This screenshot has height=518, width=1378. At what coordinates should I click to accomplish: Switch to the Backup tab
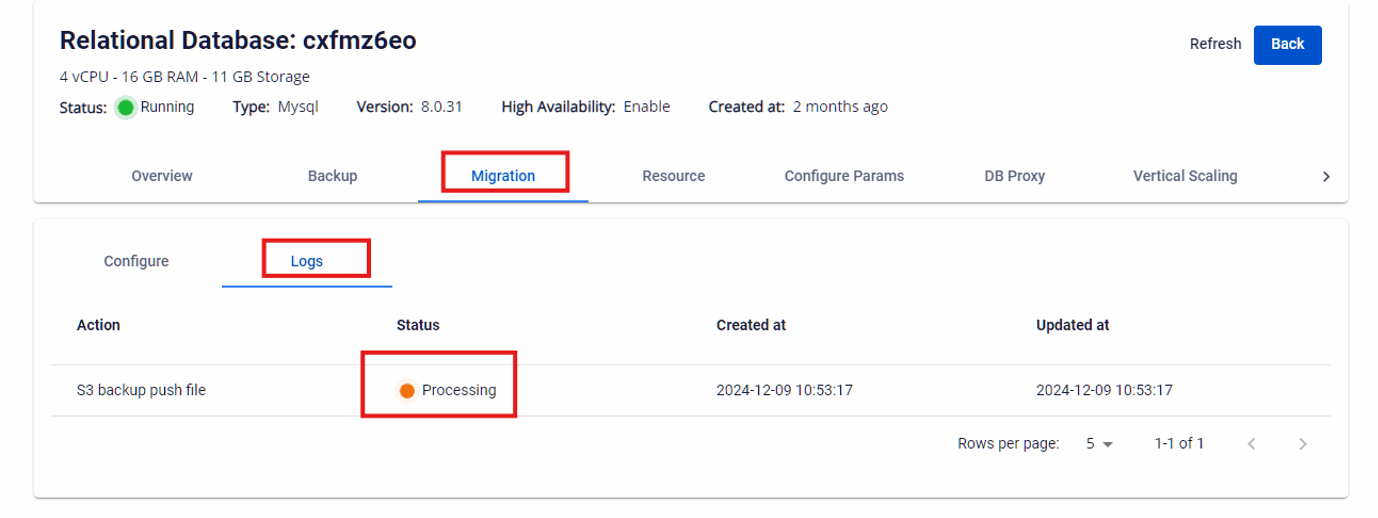point(332,176)
